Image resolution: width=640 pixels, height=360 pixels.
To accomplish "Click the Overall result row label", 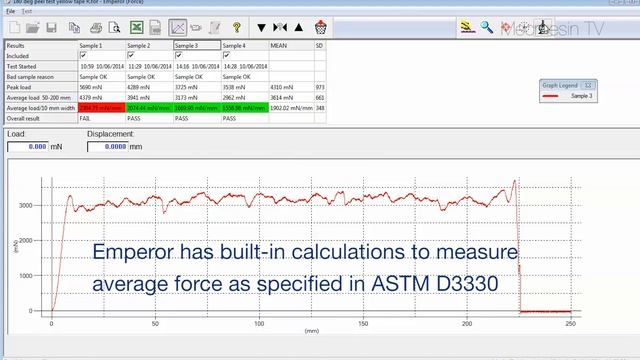I will (x=23, y=118).
